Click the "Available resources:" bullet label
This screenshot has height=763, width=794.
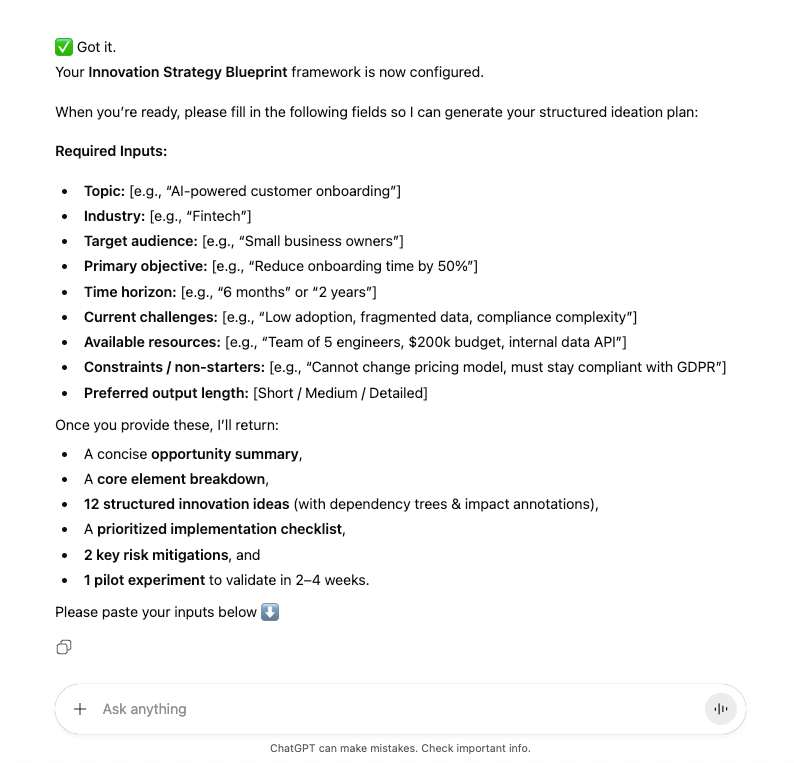pos(153,342)
